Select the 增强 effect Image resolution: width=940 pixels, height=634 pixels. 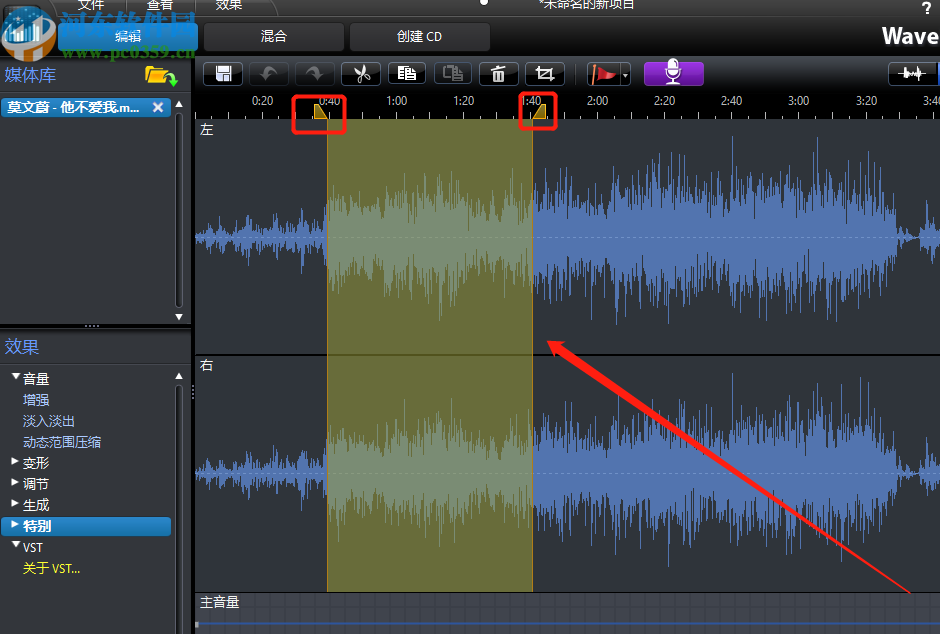(x=36, y=400)
